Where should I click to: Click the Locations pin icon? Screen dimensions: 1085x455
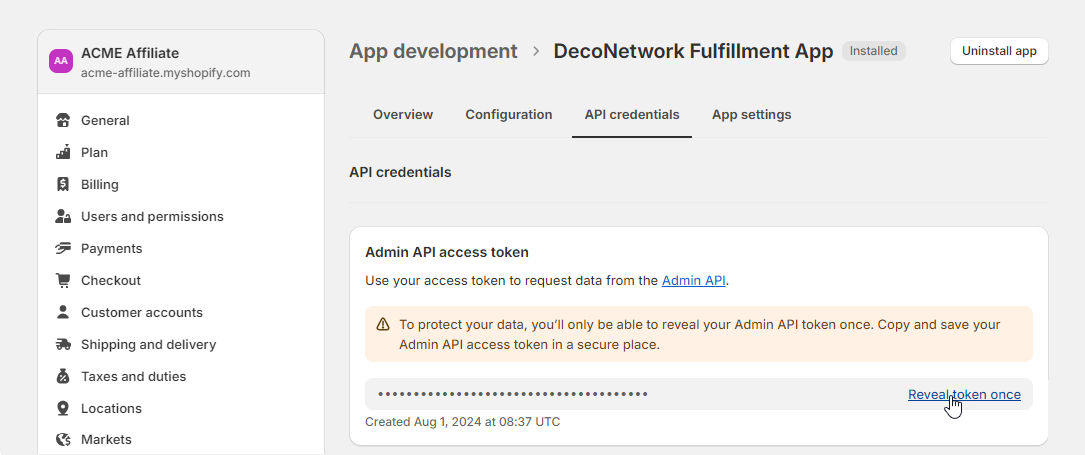click(x=64, y=409)
